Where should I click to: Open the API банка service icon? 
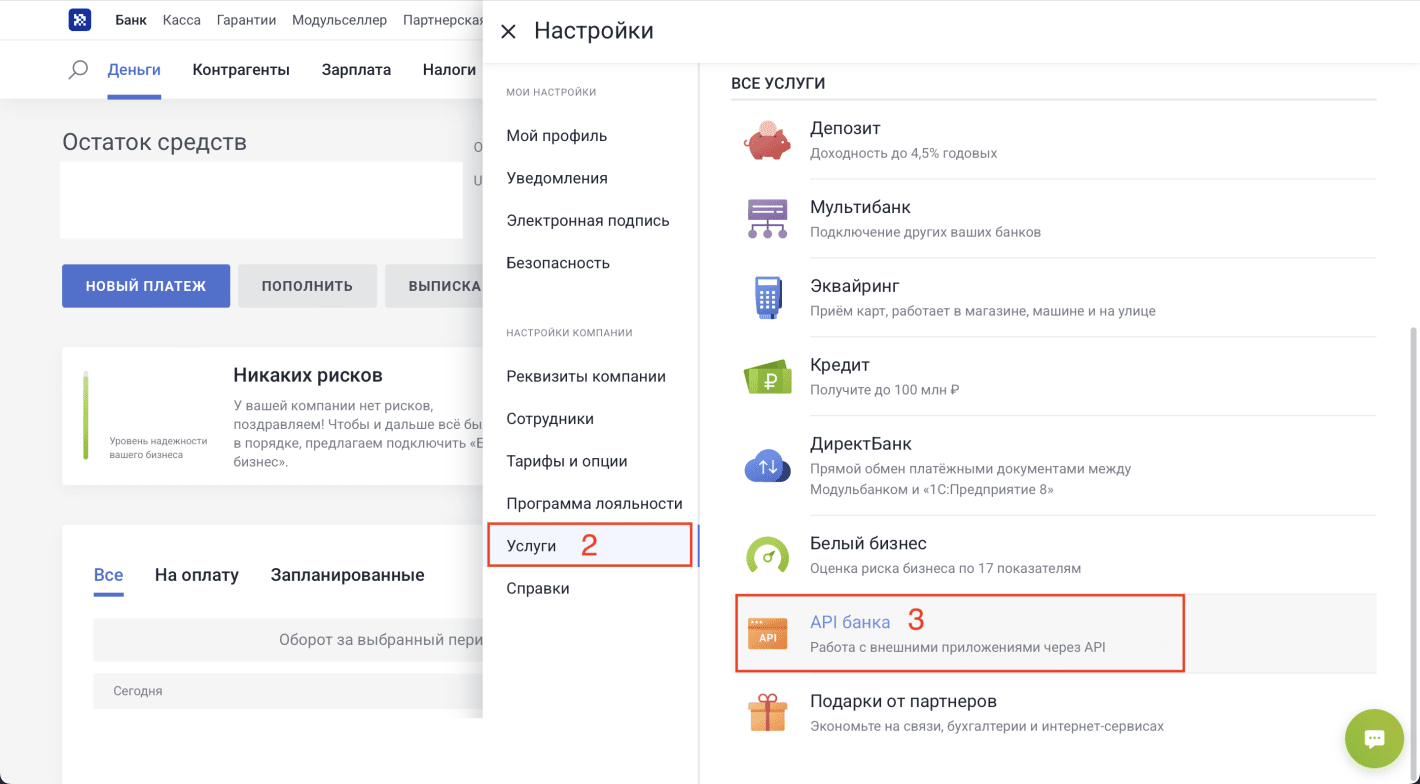pyautogui.click(x=767, y=632)
